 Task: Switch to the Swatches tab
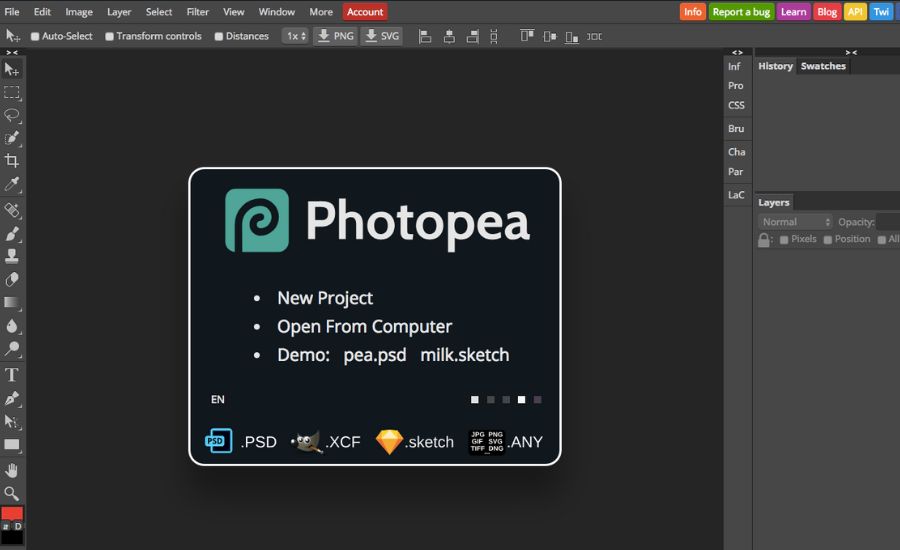coord(823,66)
